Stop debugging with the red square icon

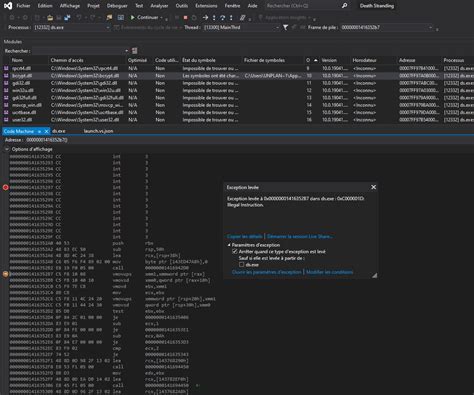pyautogui.click(x=186, y=17)
